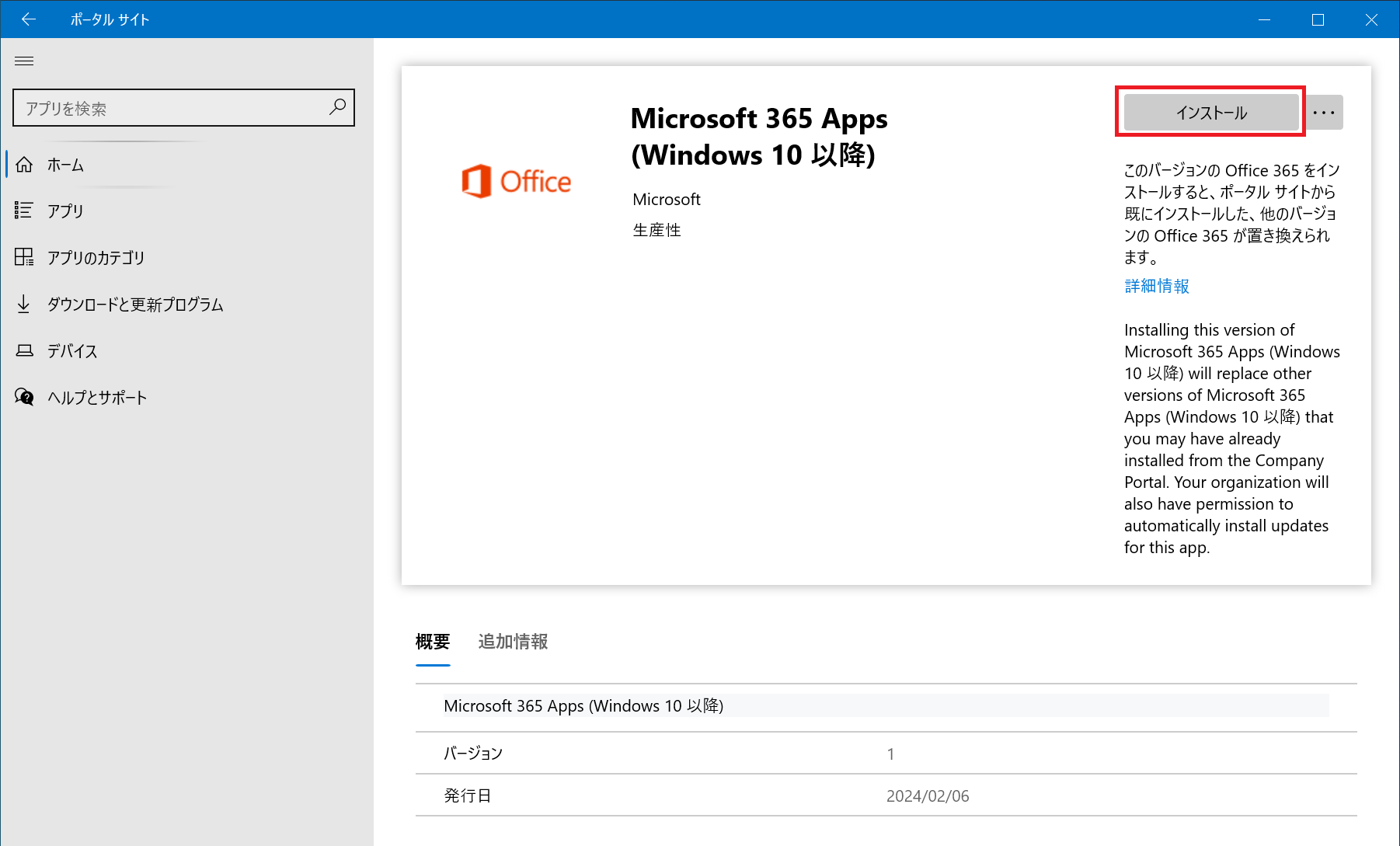Click the 発行日 row label

[467, 796]
